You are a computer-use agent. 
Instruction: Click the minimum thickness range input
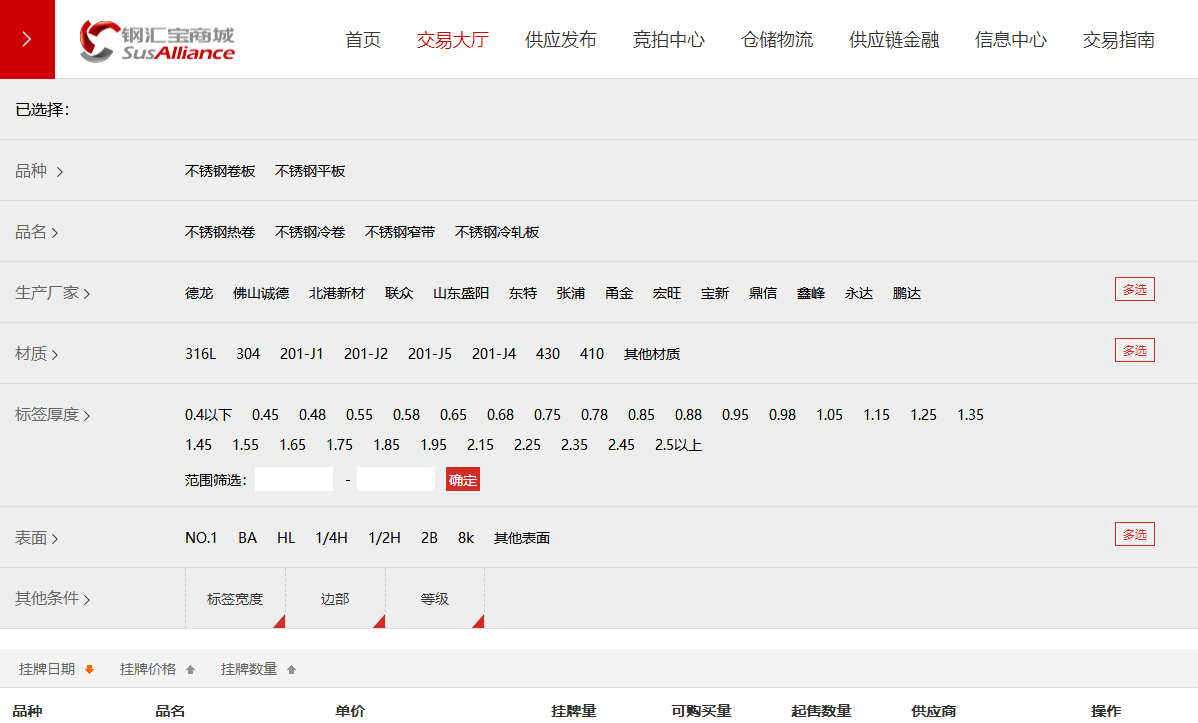click(x=294, y=480)
